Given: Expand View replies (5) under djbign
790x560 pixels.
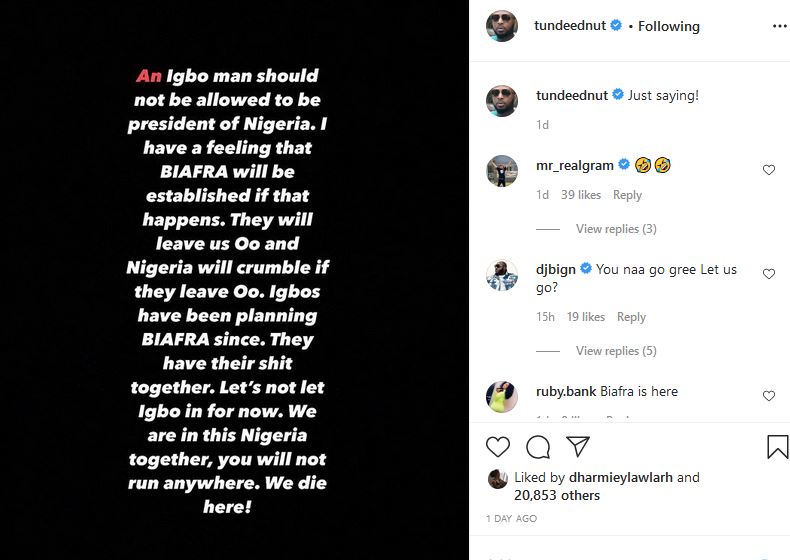Looking at the screenshot, I should [x=616, y=351].
